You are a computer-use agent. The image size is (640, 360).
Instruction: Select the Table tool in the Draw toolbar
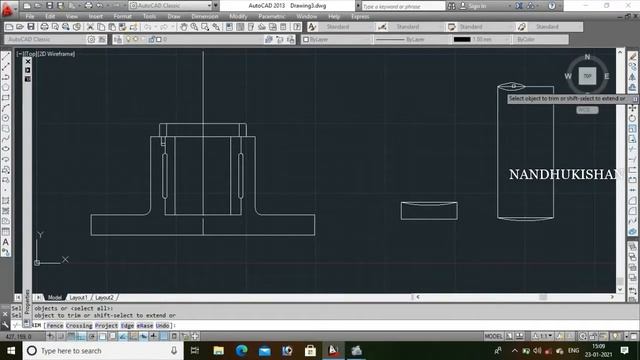6,231
